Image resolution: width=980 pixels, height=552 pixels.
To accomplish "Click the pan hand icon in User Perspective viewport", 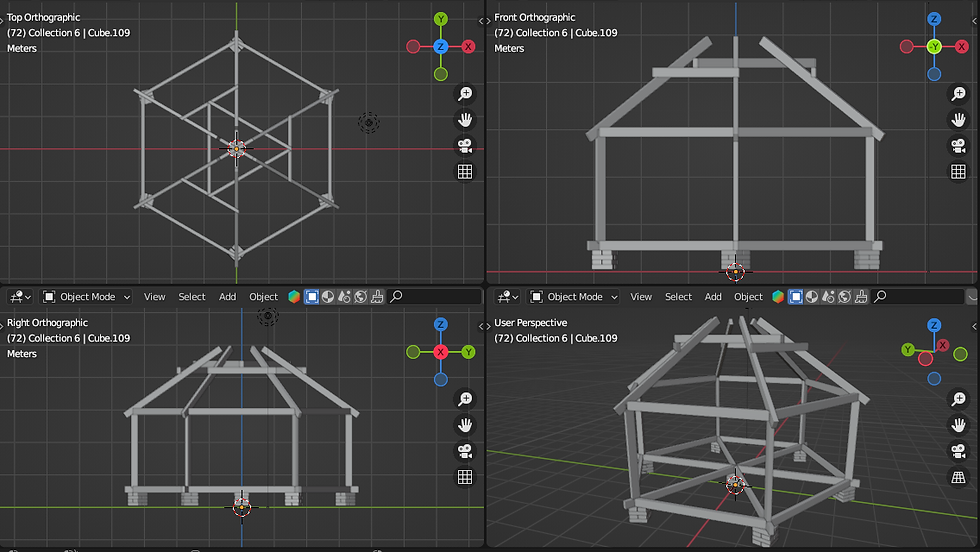I will click(958, 425).
